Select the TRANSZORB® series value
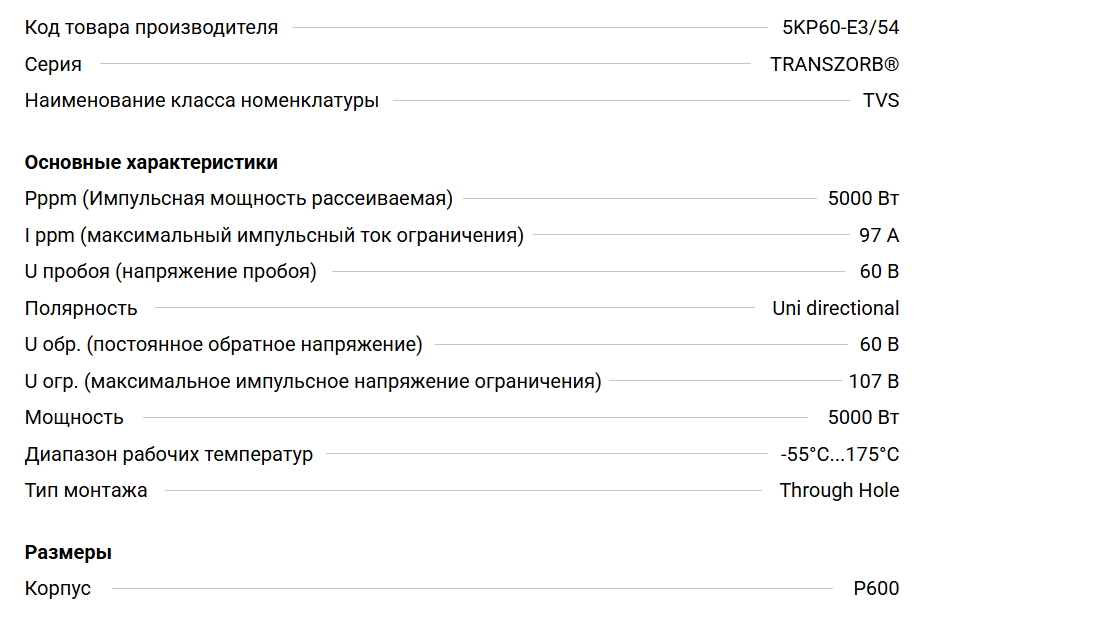1108x618 pixels. tap(834, 64)
